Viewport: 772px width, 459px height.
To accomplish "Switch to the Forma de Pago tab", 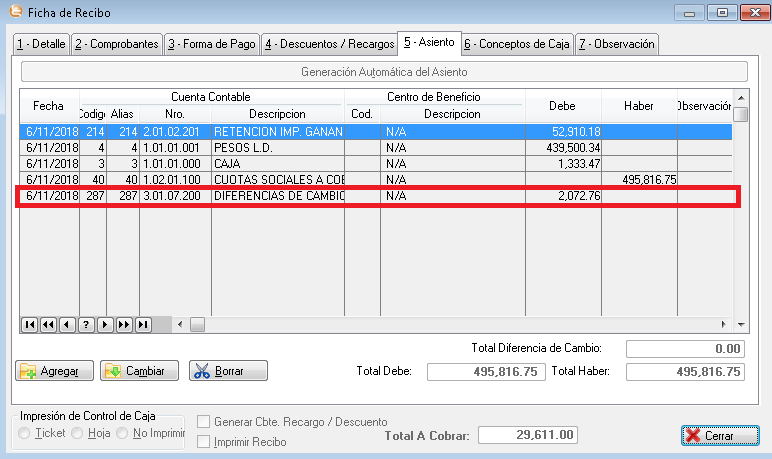I will [x=211, y=44].
